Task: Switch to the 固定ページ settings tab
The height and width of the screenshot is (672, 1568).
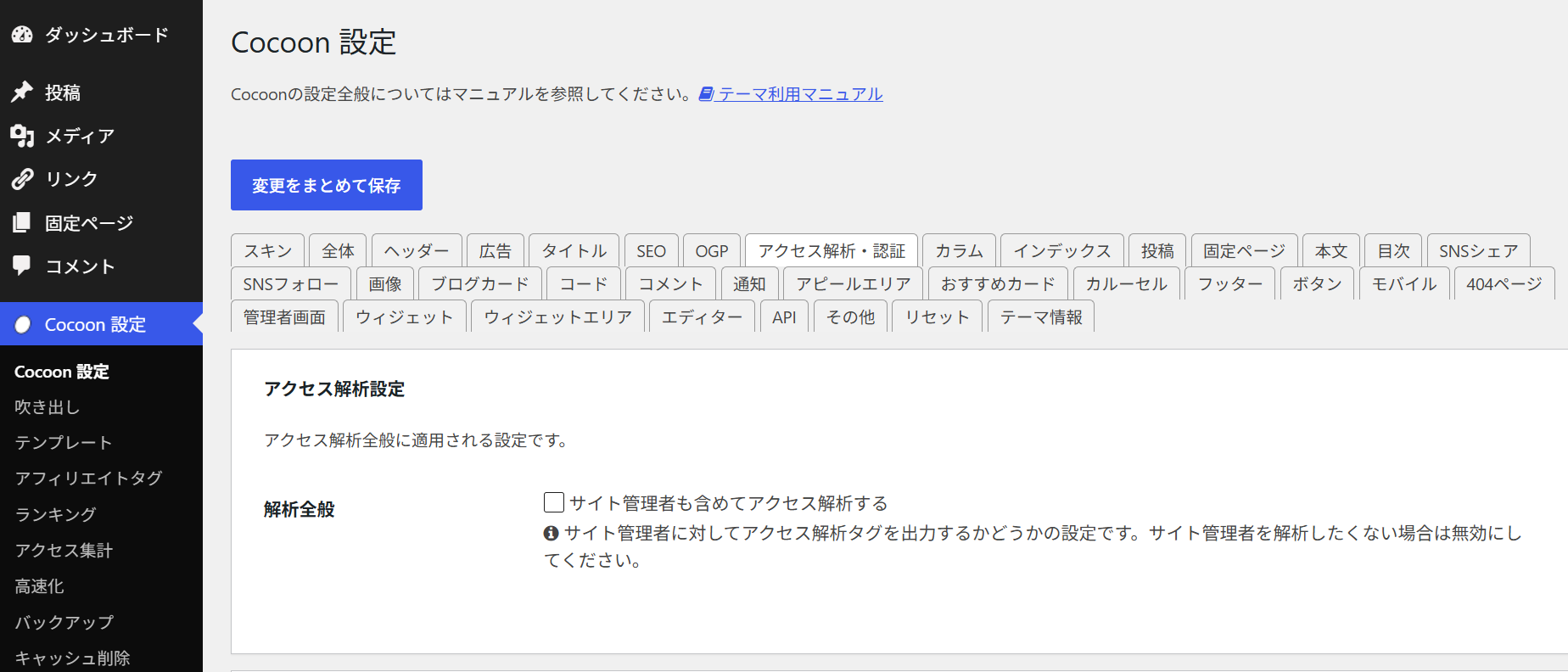Action: click(x=1245, y=250)
